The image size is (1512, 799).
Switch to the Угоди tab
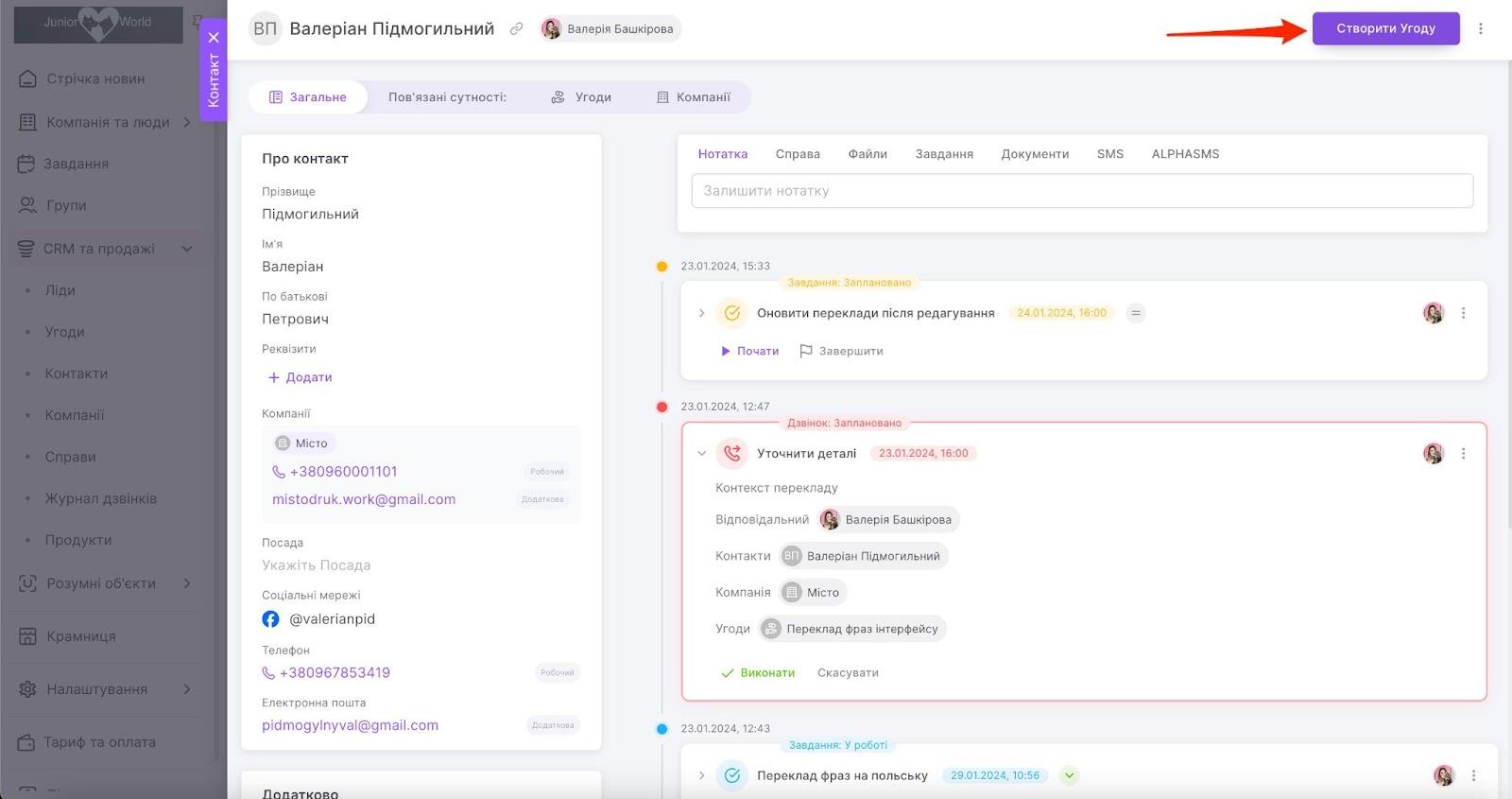(x=582, y=97)
